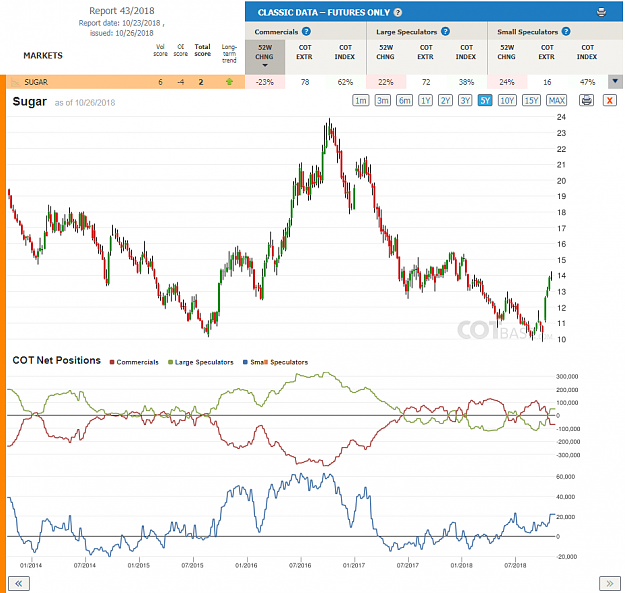Select the MAX time range
The image size is (625, 593).
557,100
